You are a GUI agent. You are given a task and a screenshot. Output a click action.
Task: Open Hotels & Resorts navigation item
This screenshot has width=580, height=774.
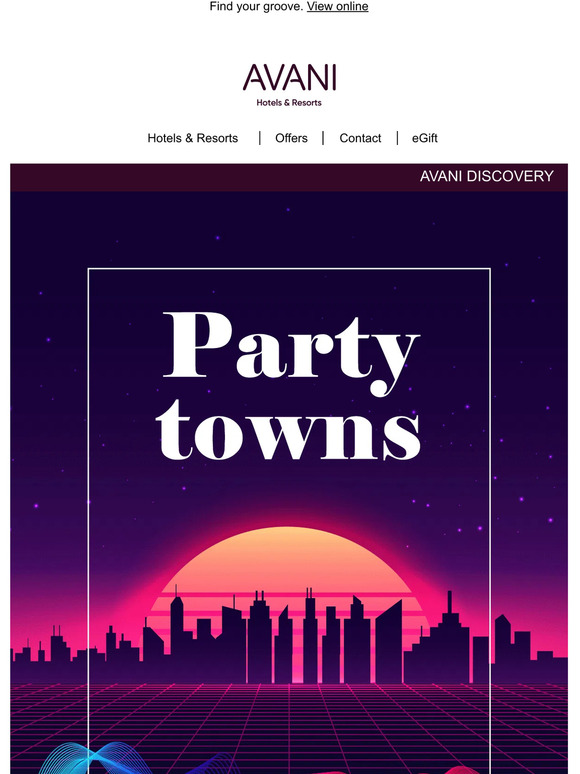(193, 138)
